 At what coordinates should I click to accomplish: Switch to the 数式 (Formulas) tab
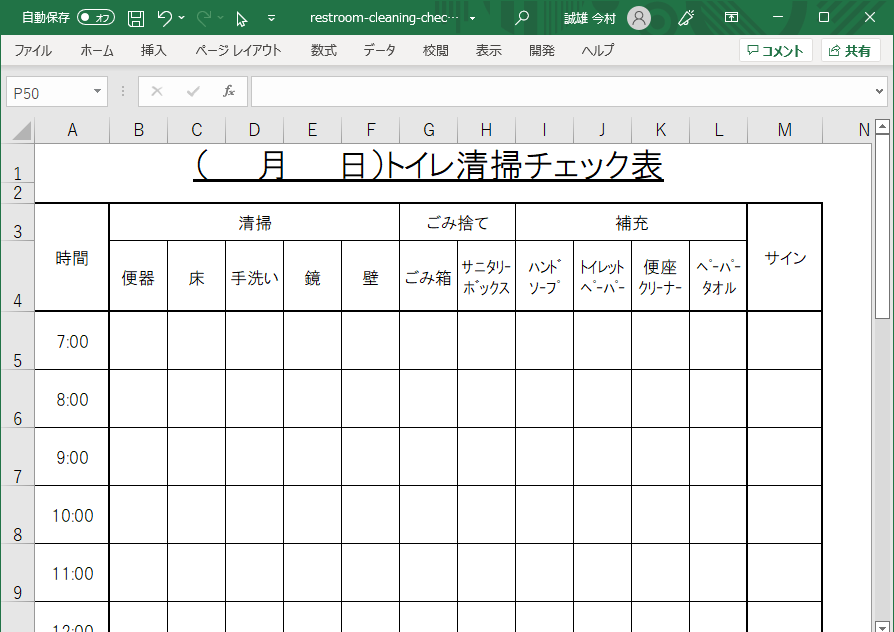click(323, 50)
